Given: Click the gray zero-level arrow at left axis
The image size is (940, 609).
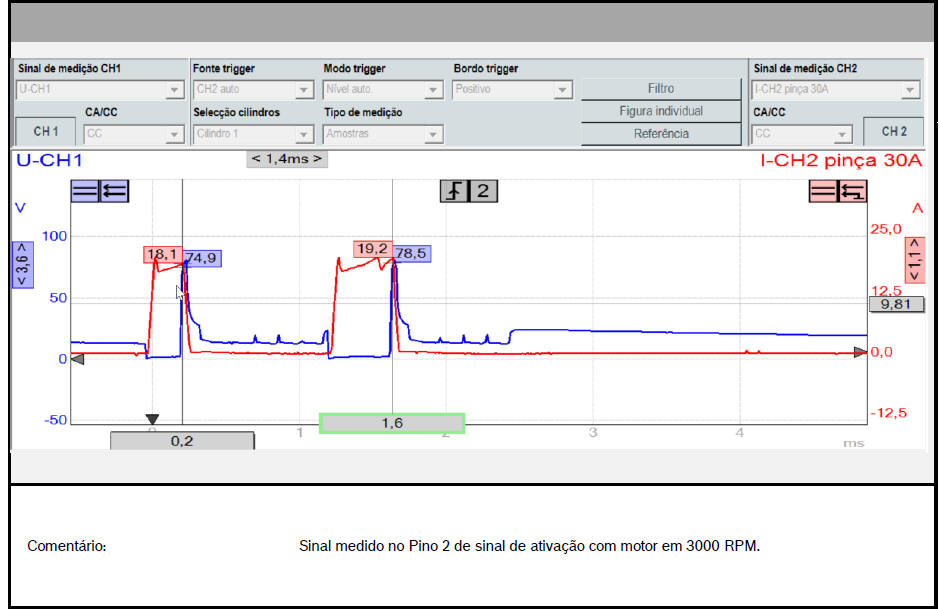Looking at the screenshot, I should pos(77,360).
